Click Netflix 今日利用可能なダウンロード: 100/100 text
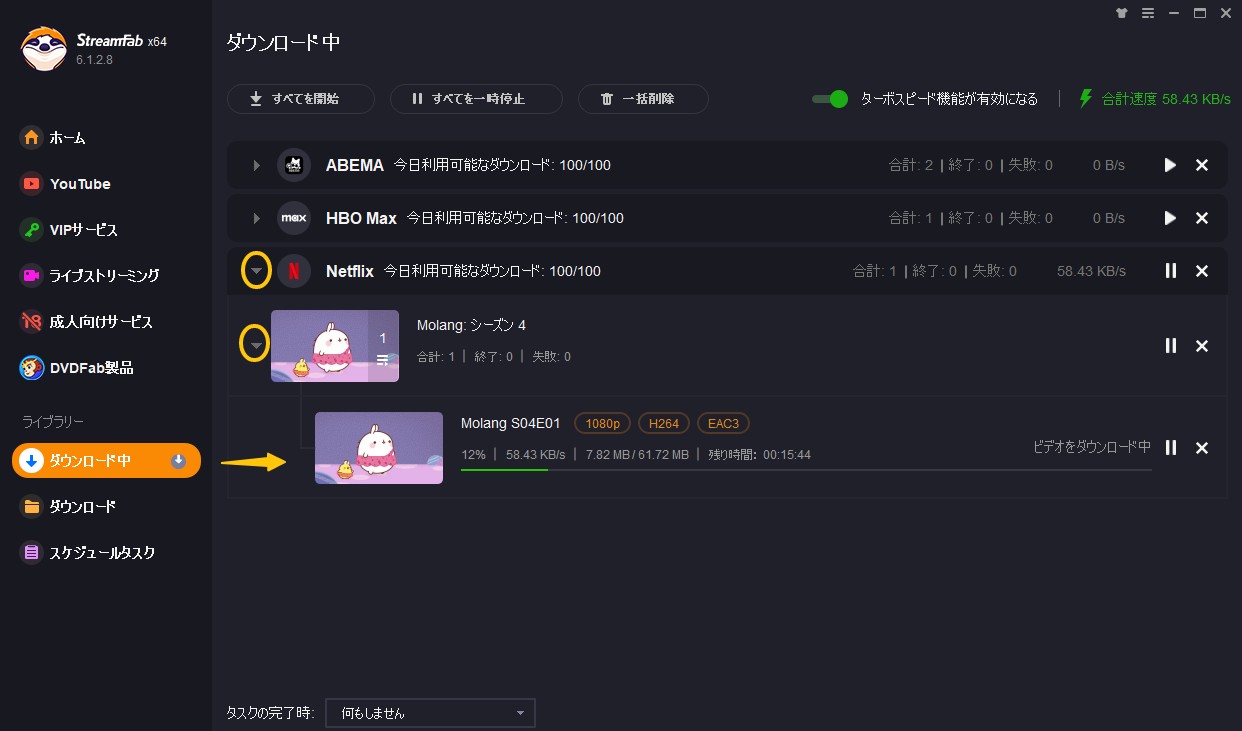Image resolution: width=1242 pixels, height=731 pixels. tap(493, 271)
